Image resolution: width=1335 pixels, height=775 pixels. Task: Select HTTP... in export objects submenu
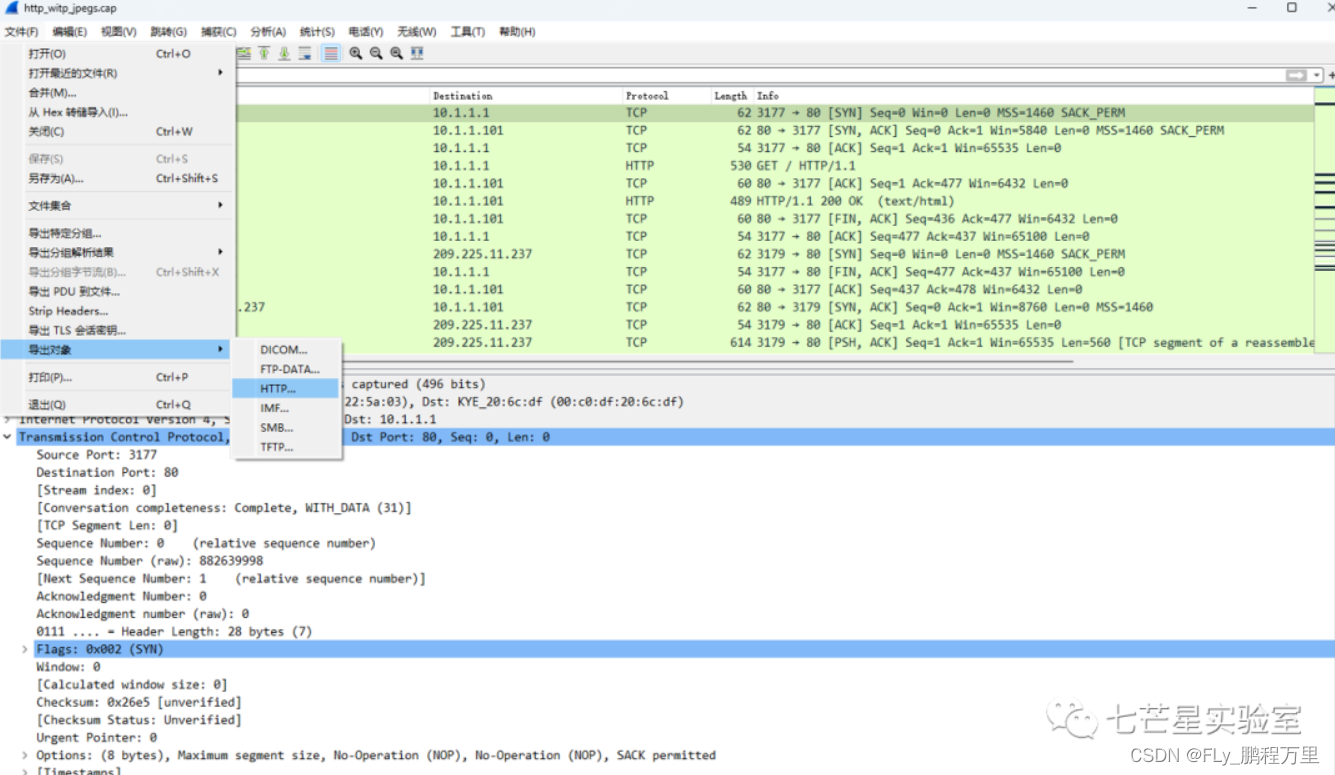pyautogui.click(x=287, y=388)
